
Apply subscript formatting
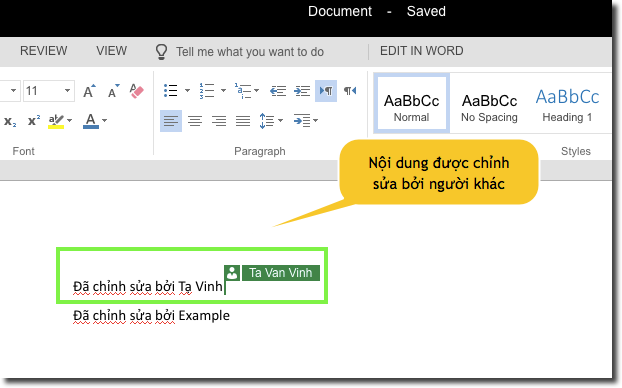click(x=10, y=121)
